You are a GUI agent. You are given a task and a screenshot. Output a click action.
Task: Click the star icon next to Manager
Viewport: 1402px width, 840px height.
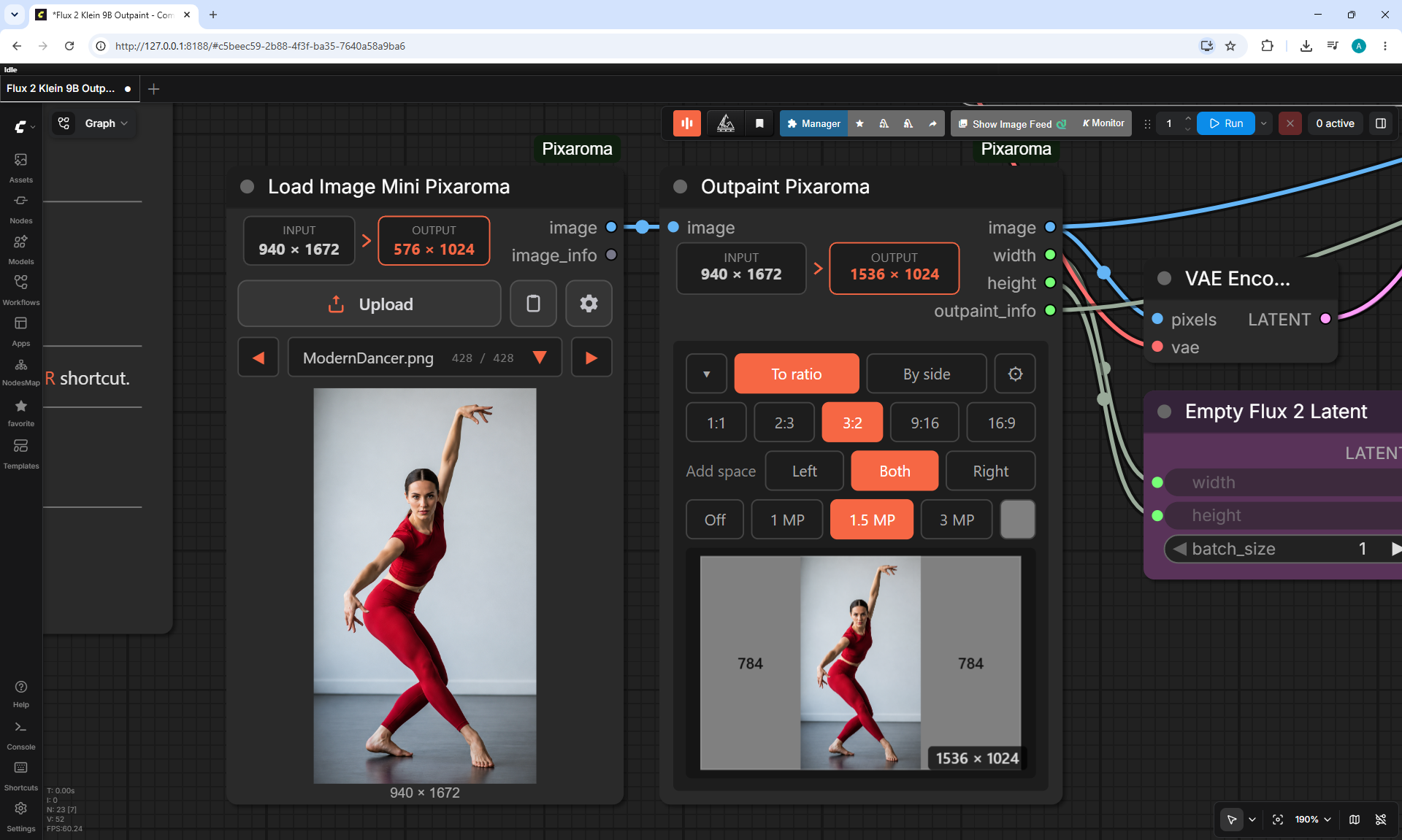(859, 123)
